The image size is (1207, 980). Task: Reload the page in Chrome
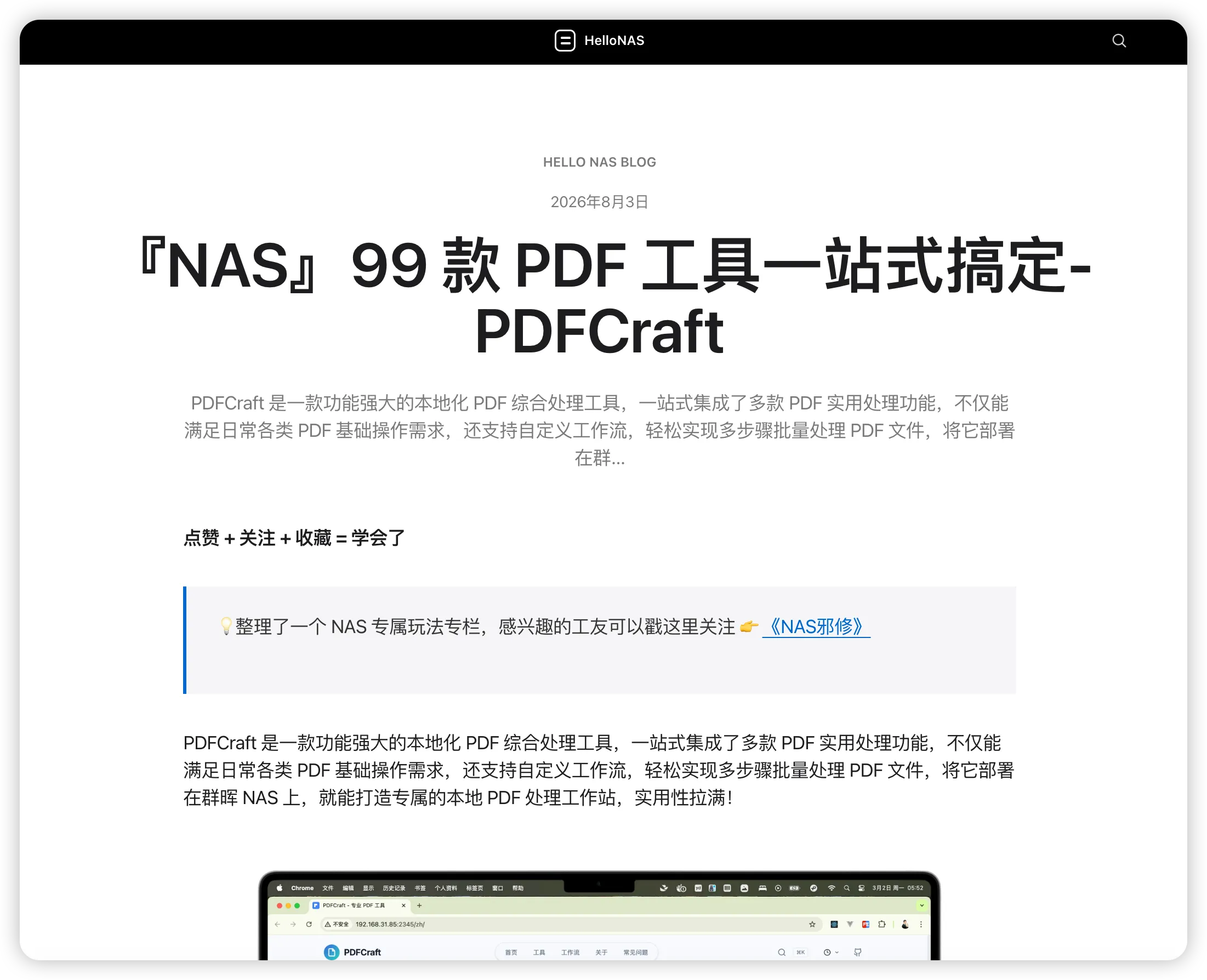pyautogui.click(x=309, y=924)
